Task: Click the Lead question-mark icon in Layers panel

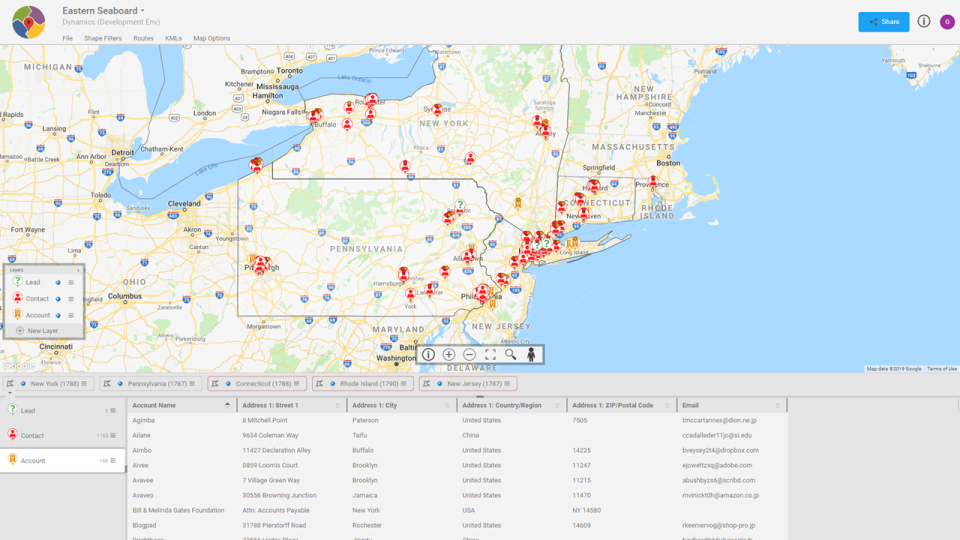Action: click(18, 281)
